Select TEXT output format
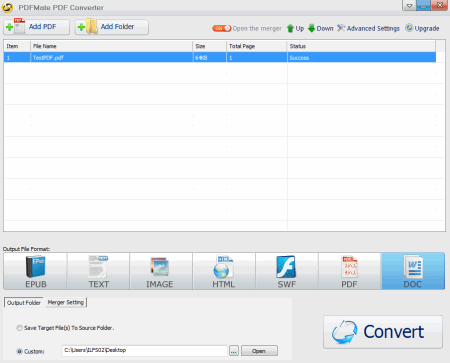Image resolution: width=450 pixels, height=363 pixels. coord(98,271)
